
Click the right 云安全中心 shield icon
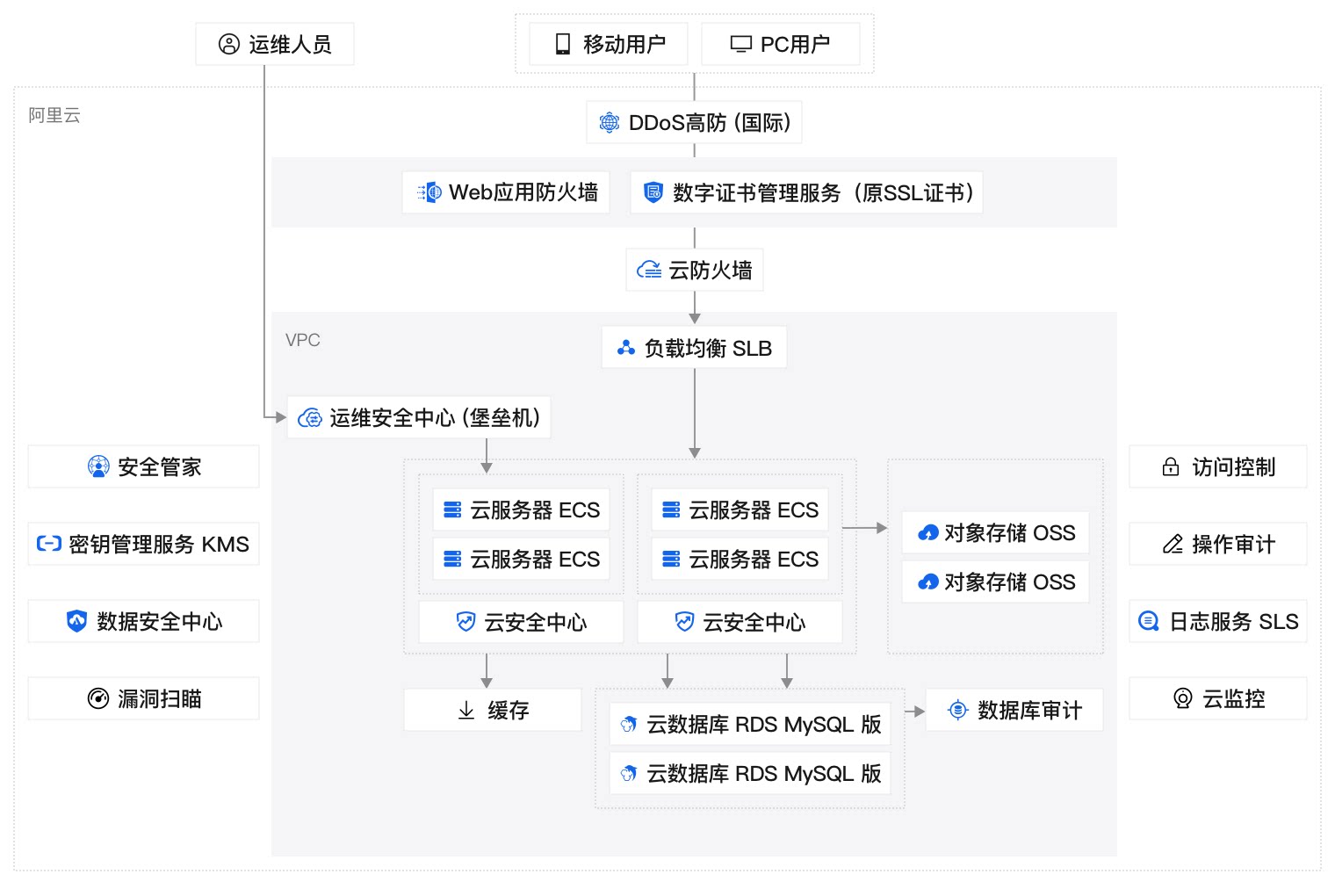click(685, 622)
